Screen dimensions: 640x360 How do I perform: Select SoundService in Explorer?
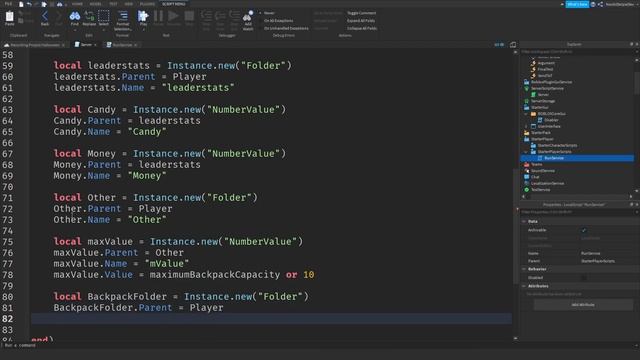pos(542,171)
